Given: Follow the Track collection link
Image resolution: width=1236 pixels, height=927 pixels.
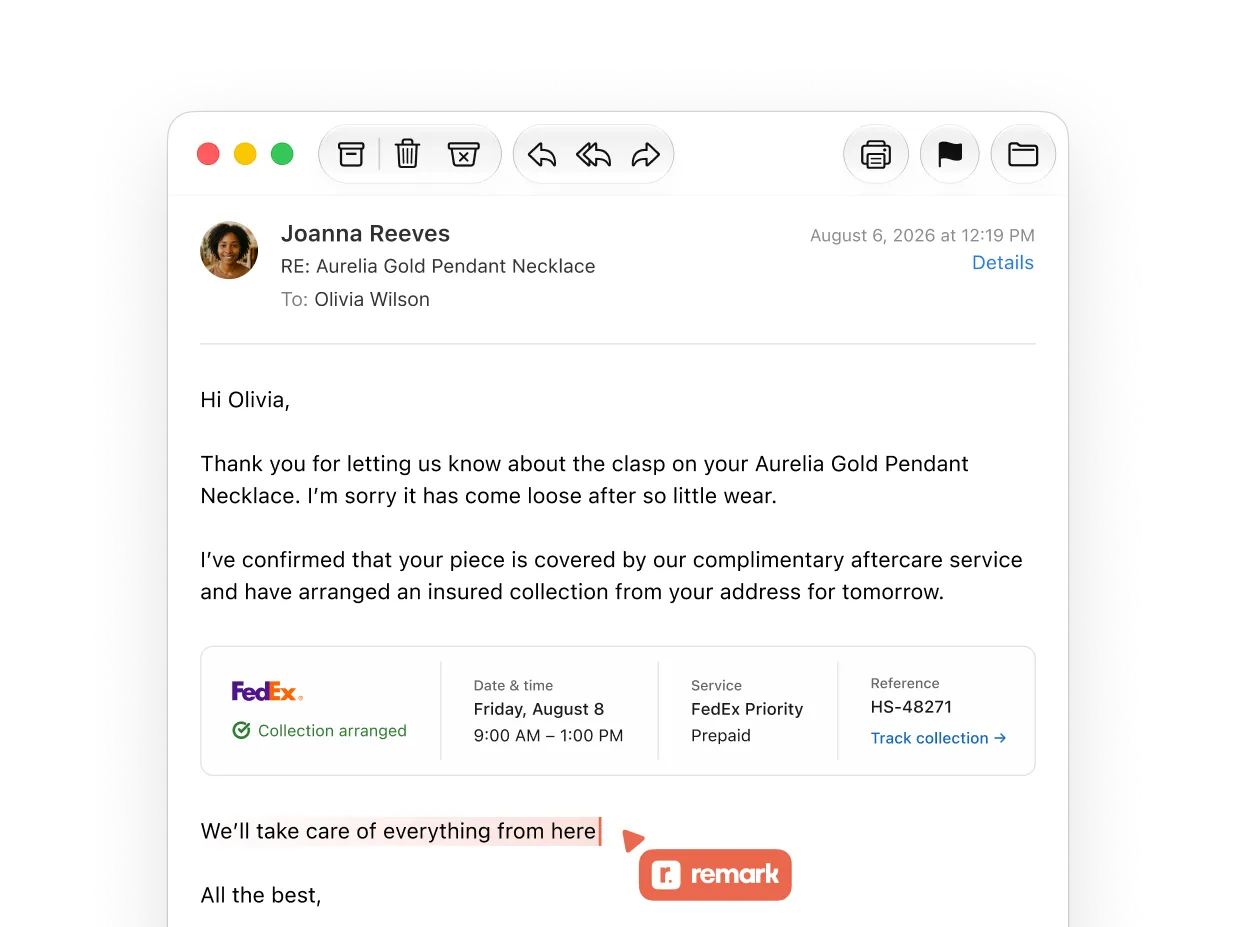Looking at the screenshot, I should (938, 738).
